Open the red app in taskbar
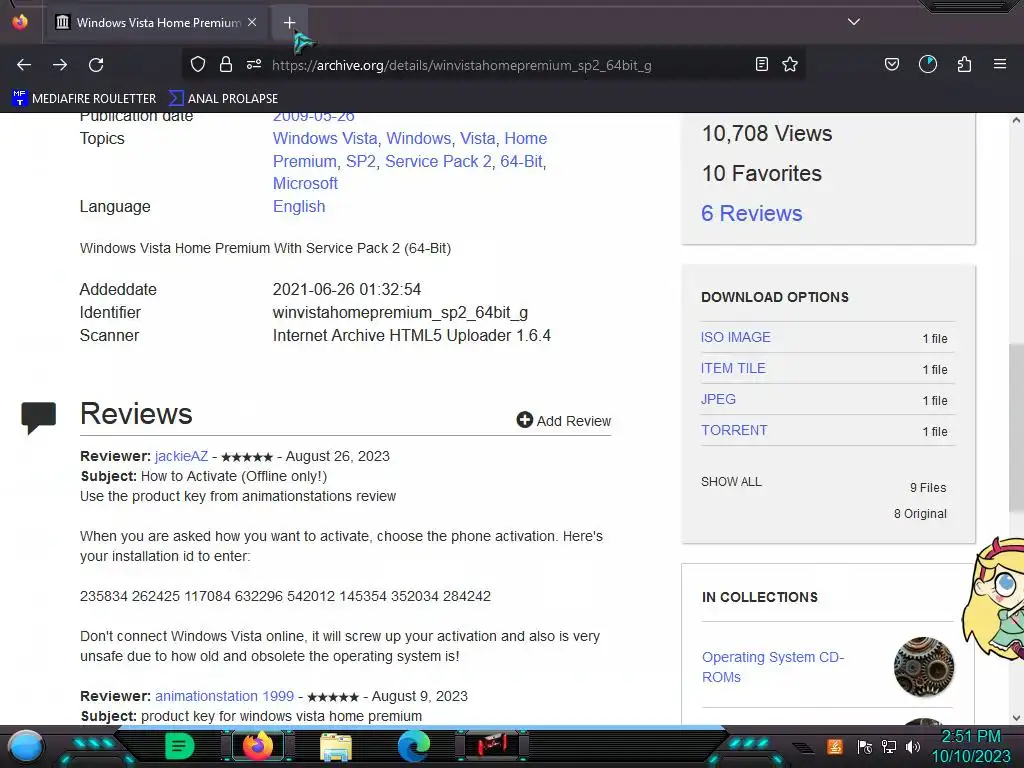The image size is (1024, 768). tap(492, 746)
